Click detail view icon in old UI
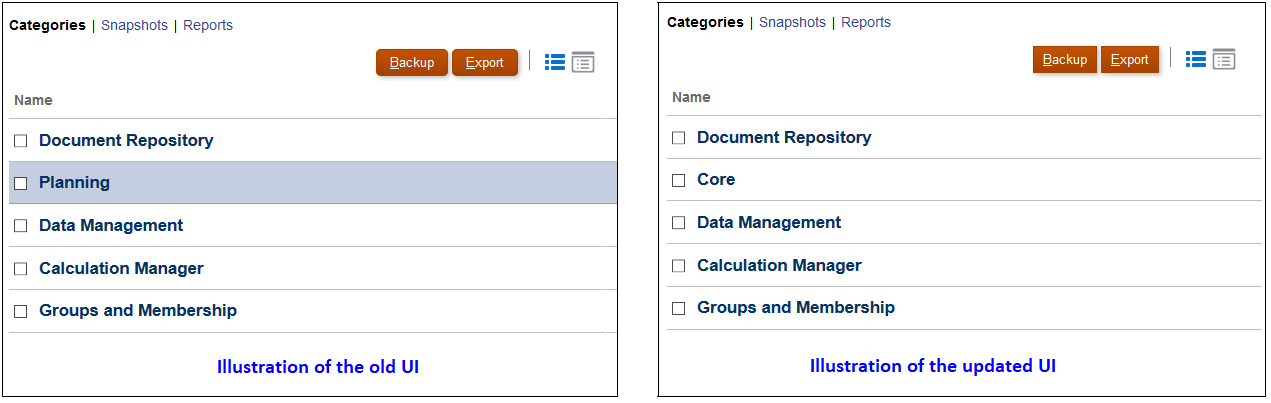Screen dimensions: 1271x403 click(x=583, y=62)
